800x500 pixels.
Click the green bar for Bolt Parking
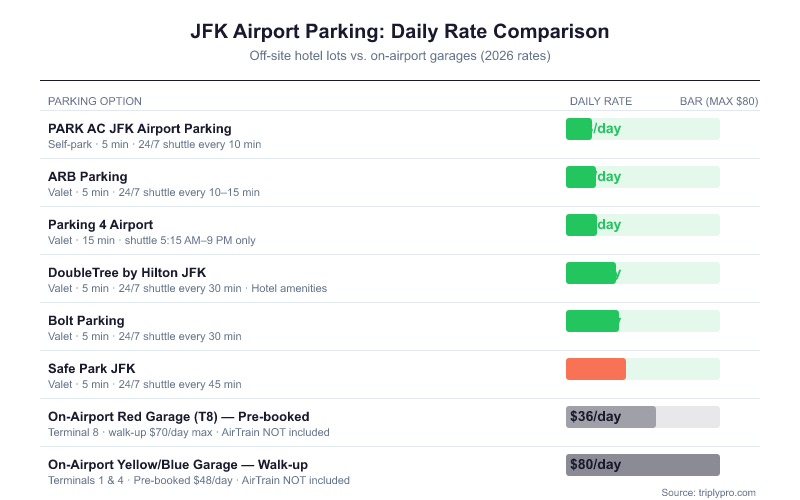592,321
